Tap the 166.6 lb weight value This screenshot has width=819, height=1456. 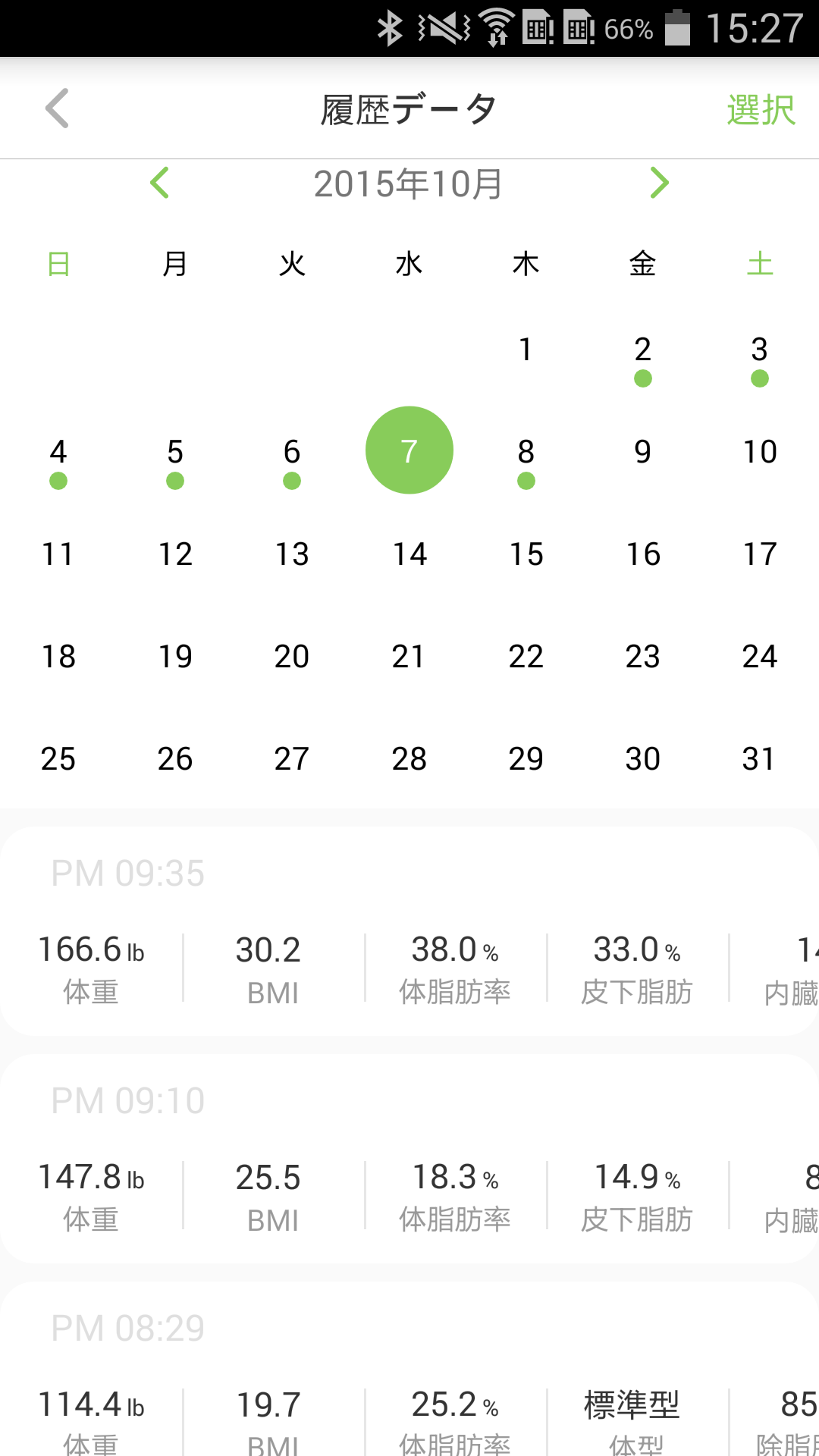coord(91,950)
